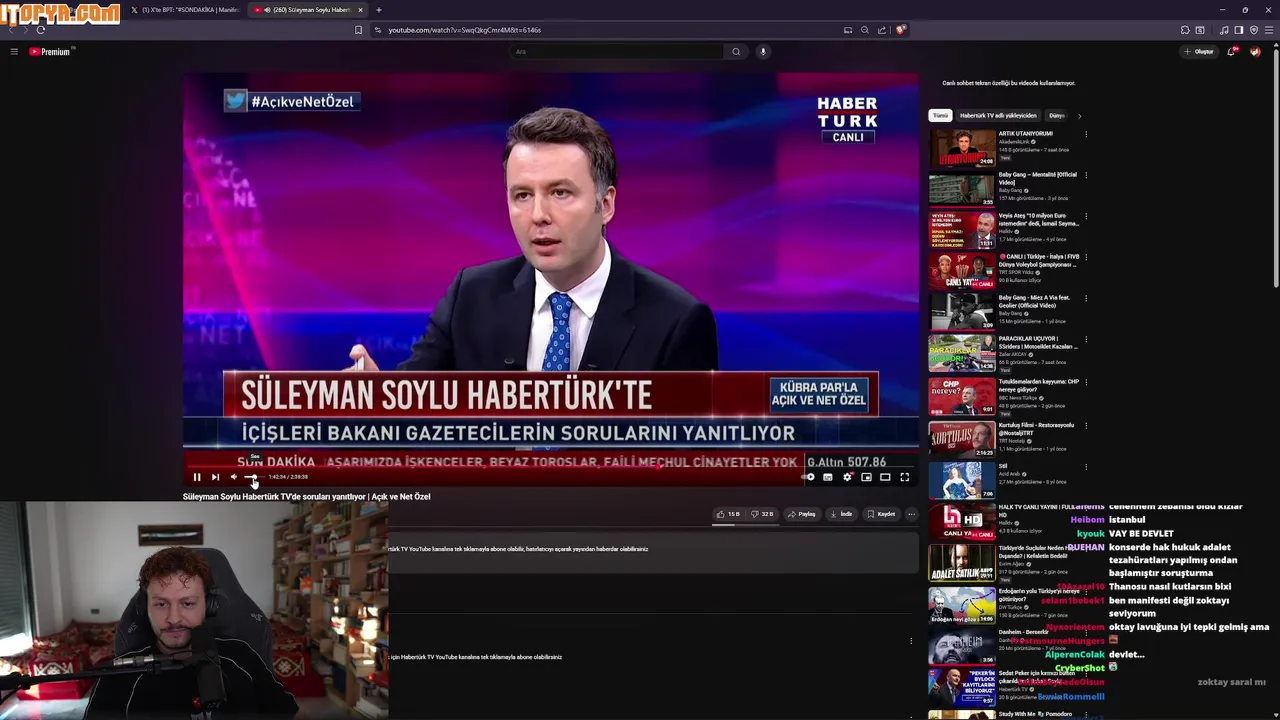This screenshot has height=720, width=1280.
Task: Open browser zoom magnifier in address bar
Action: point(865,30)
